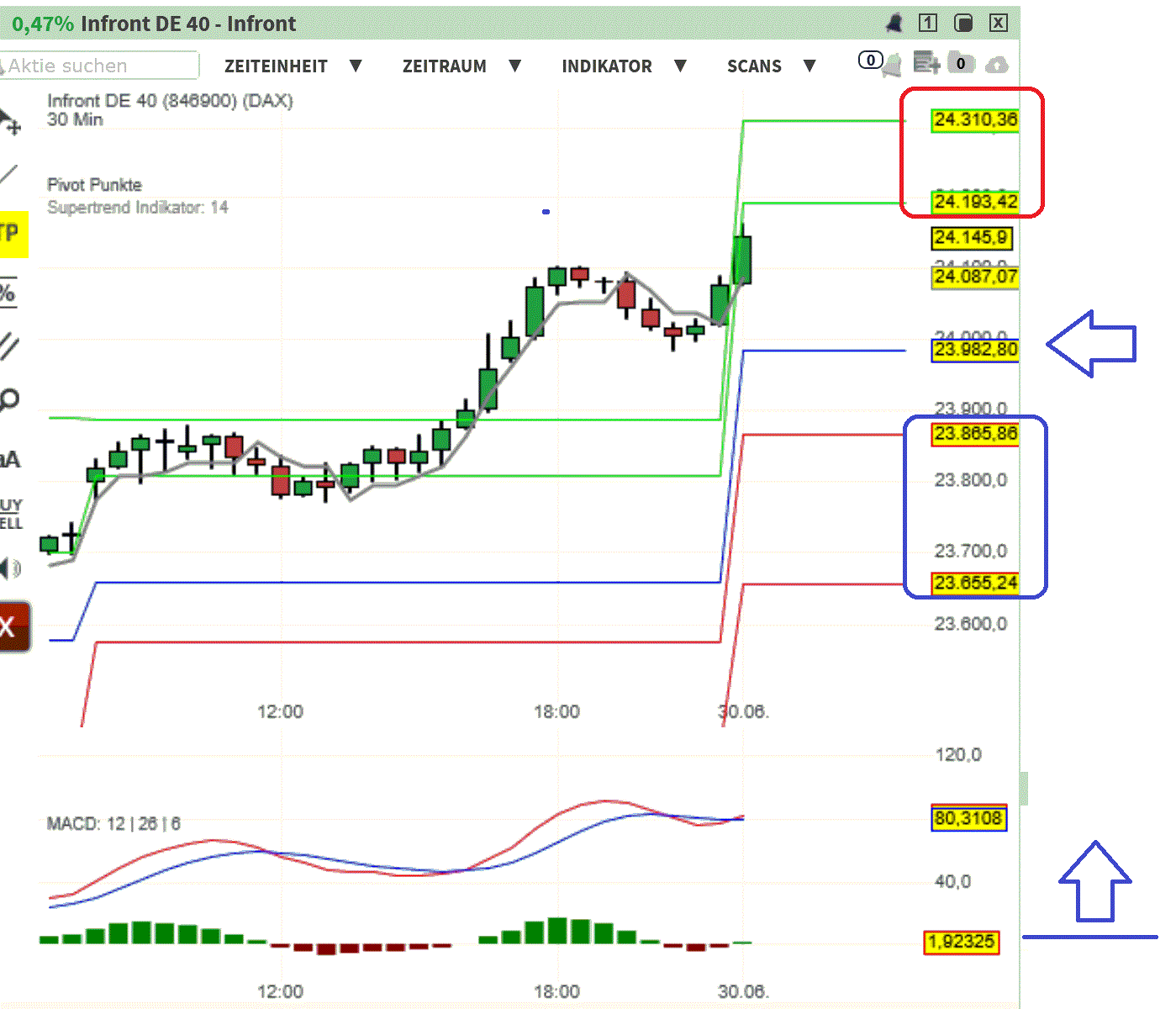This screenshot has height=1009, width=1176.
Task: Open the zoom magnifier tool
Action: tap(10, 399)
